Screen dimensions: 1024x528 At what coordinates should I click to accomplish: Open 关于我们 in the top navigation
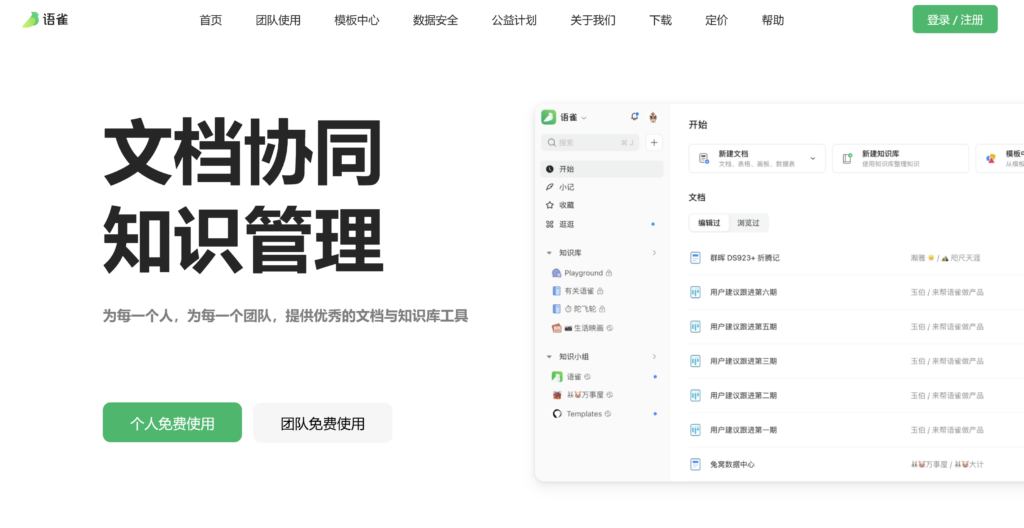[x=593, y=20]
